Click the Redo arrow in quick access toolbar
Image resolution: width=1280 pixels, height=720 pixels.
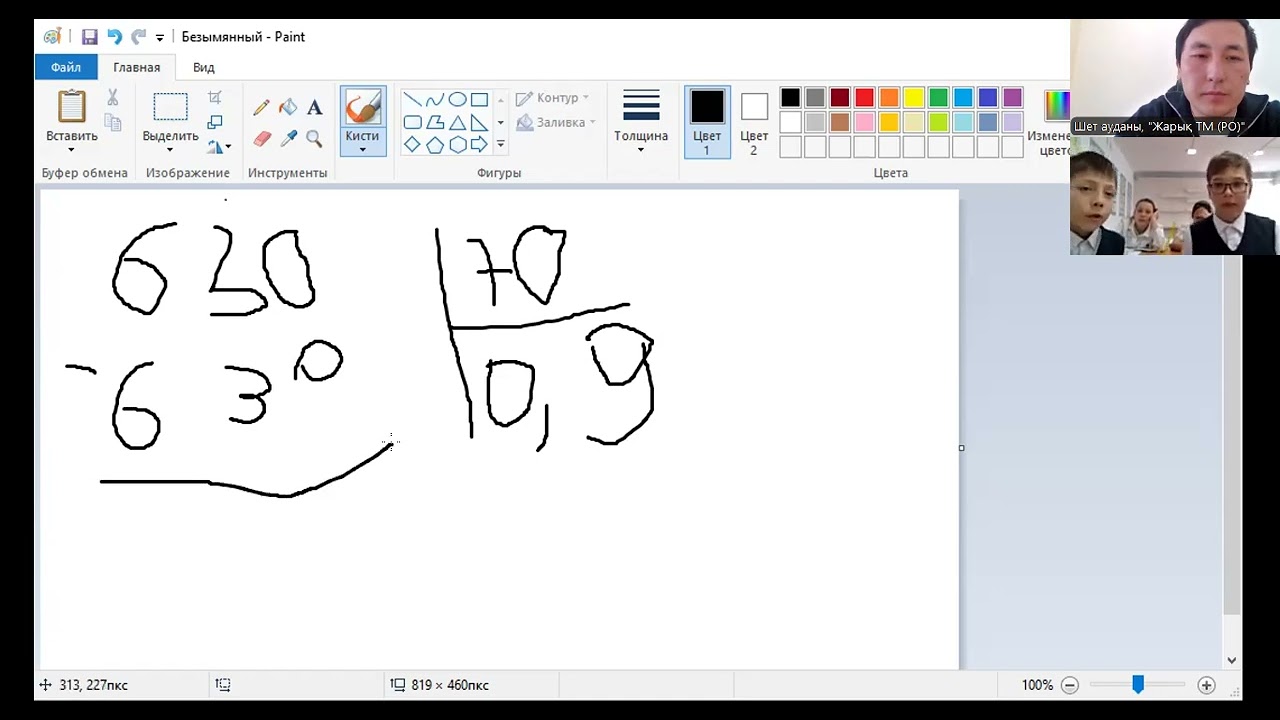tap(138, 37)
